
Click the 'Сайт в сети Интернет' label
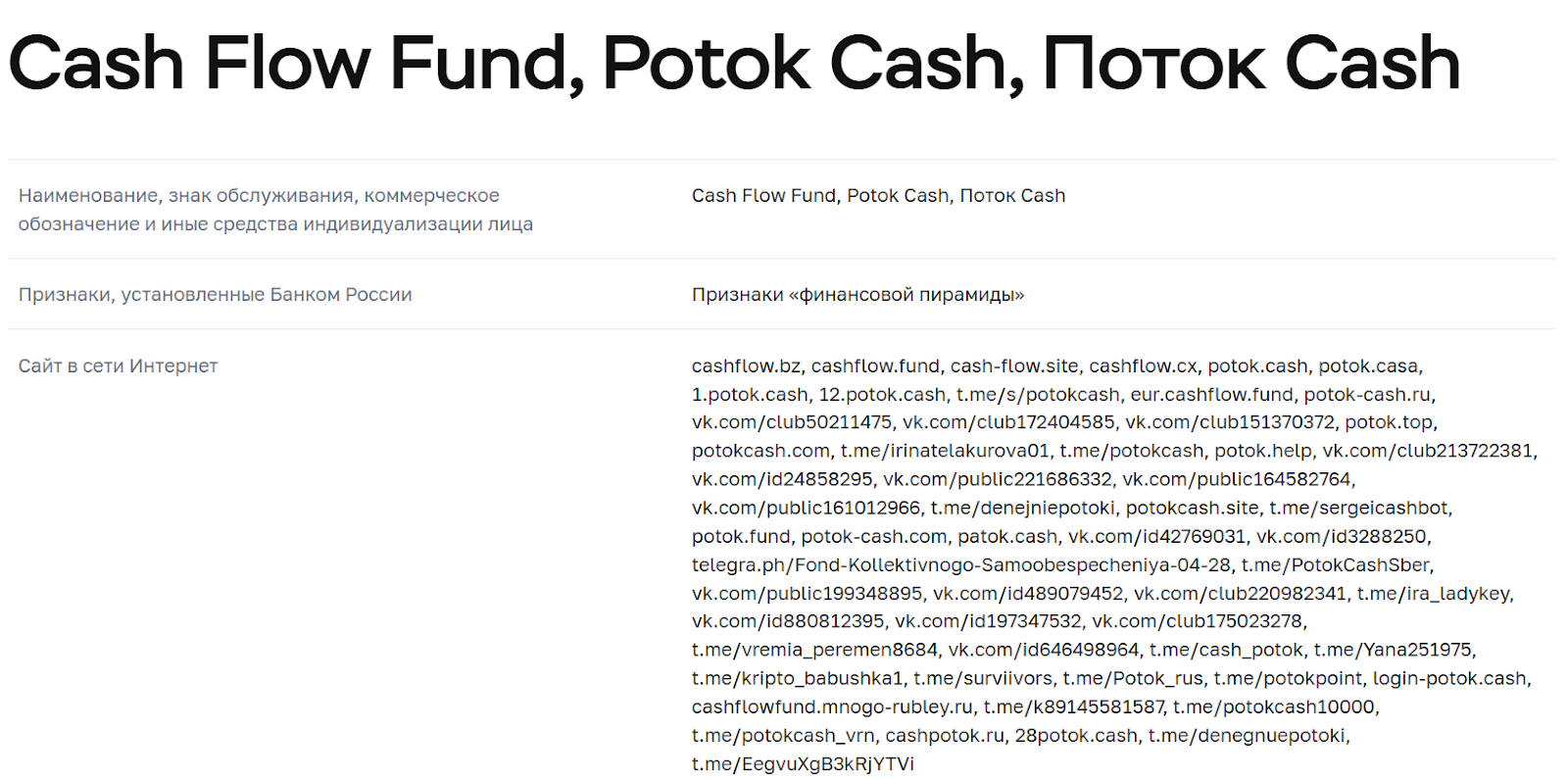(118, 365)
